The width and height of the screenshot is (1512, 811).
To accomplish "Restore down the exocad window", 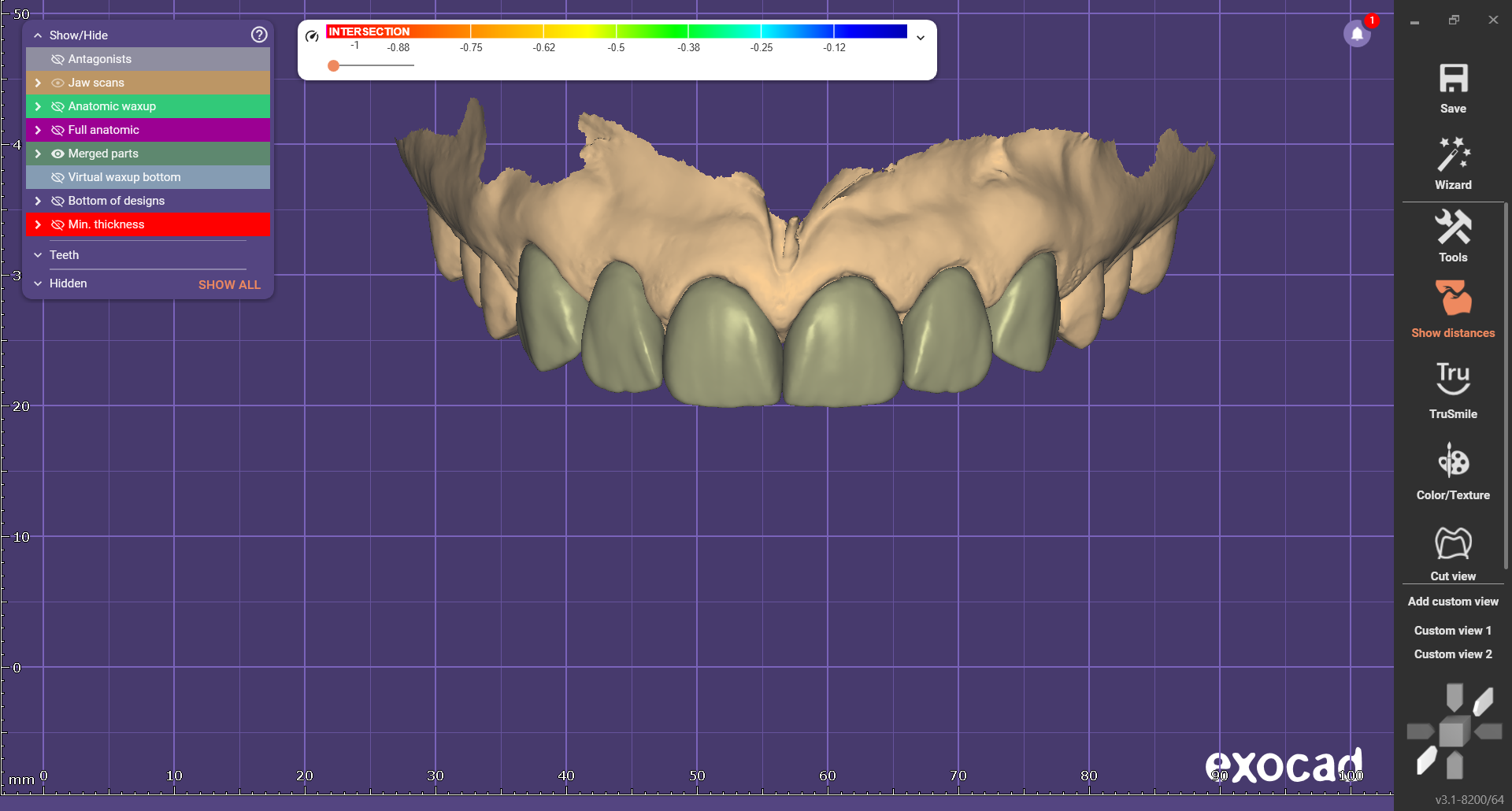I will (x=1454, y=20).
